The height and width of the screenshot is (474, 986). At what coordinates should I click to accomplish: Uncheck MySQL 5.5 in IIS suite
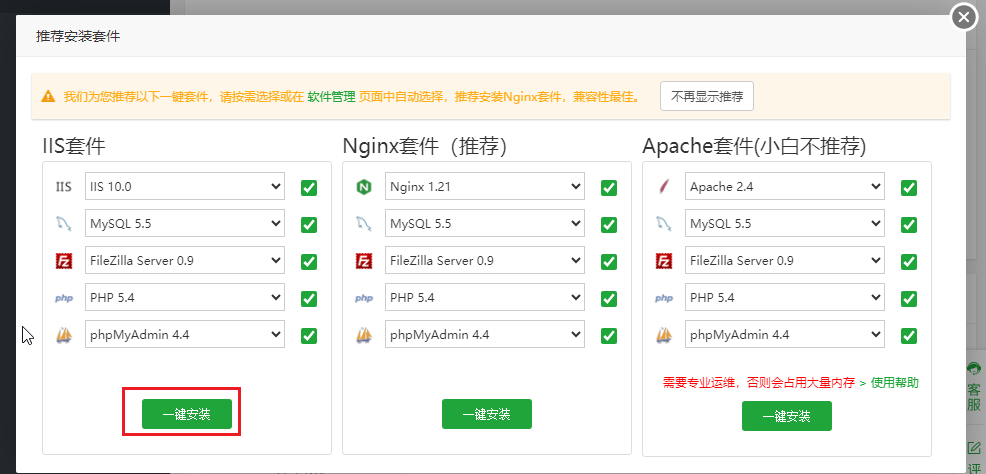(309, 224)
